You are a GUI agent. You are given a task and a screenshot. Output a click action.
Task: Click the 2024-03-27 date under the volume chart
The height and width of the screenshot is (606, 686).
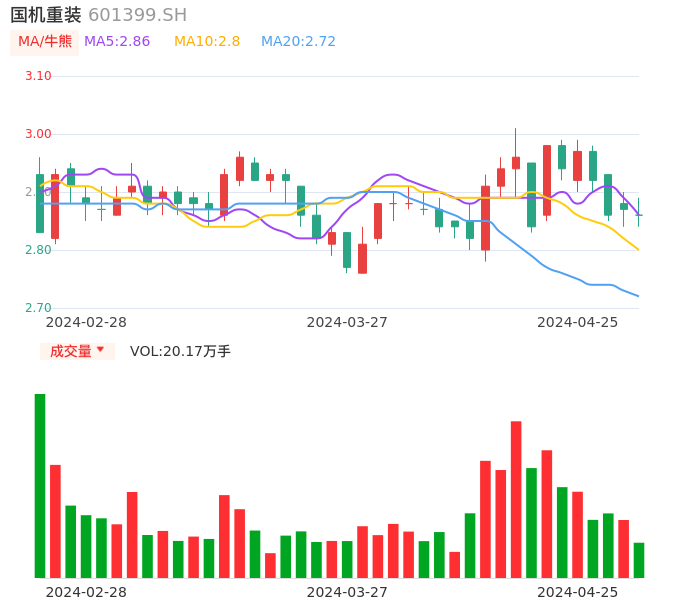tap(347, 592)
